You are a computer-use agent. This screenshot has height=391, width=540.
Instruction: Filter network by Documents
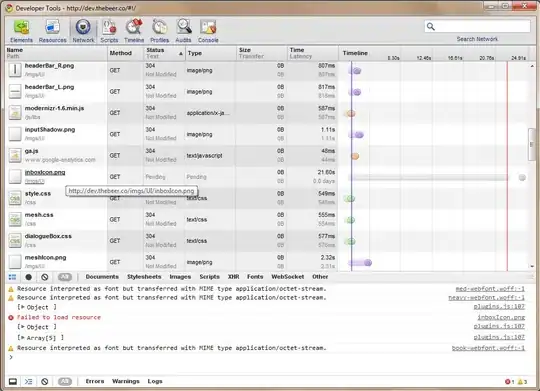(x=102, y=277)
